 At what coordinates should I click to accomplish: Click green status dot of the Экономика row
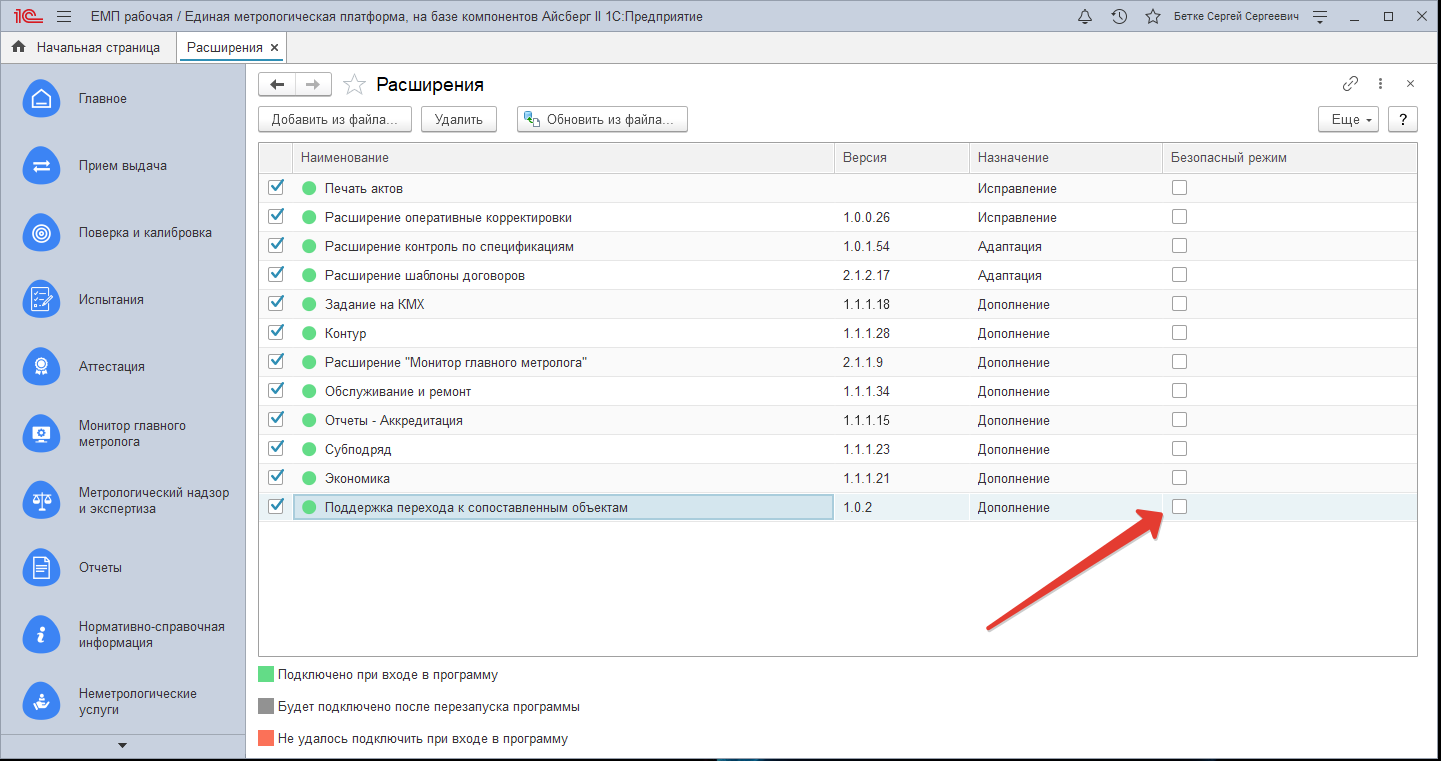coord(309,478)
